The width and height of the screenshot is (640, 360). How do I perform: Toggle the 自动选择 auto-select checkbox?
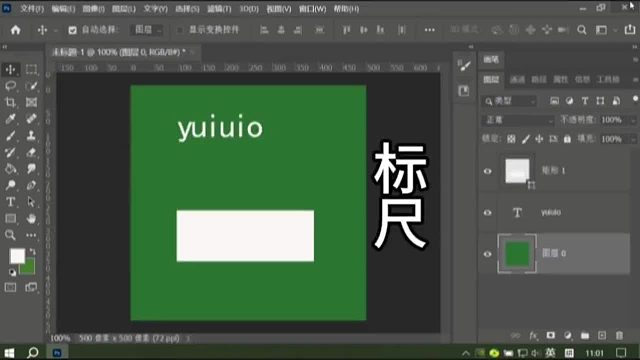tap(72, 30)
